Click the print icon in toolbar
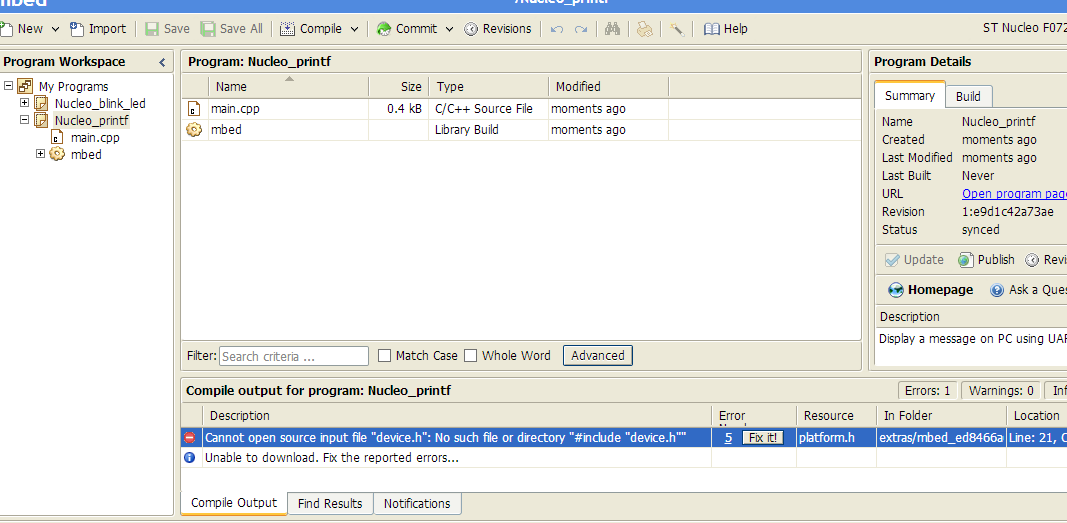The height and width of the screenshot is (523, 1067). tap(644, 29)
